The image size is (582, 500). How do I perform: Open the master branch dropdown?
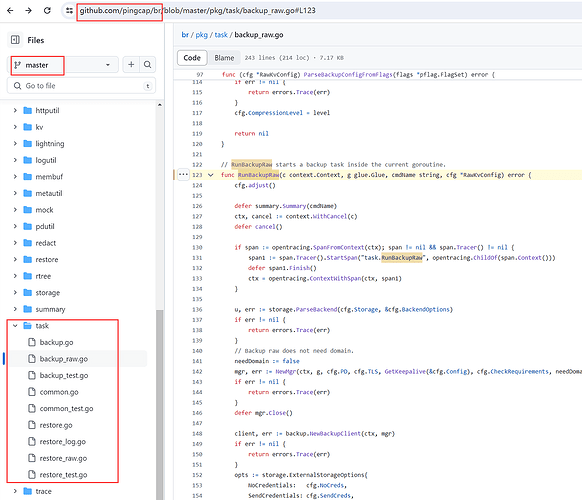63,65
